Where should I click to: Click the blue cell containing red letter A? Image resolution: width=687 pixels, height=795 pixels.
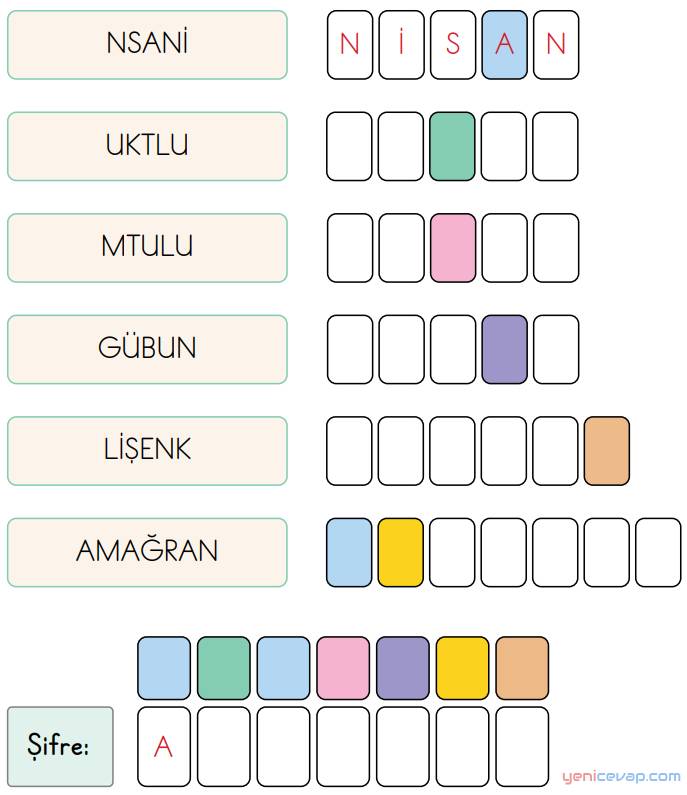pyautogui.click(x=504, y=45)
